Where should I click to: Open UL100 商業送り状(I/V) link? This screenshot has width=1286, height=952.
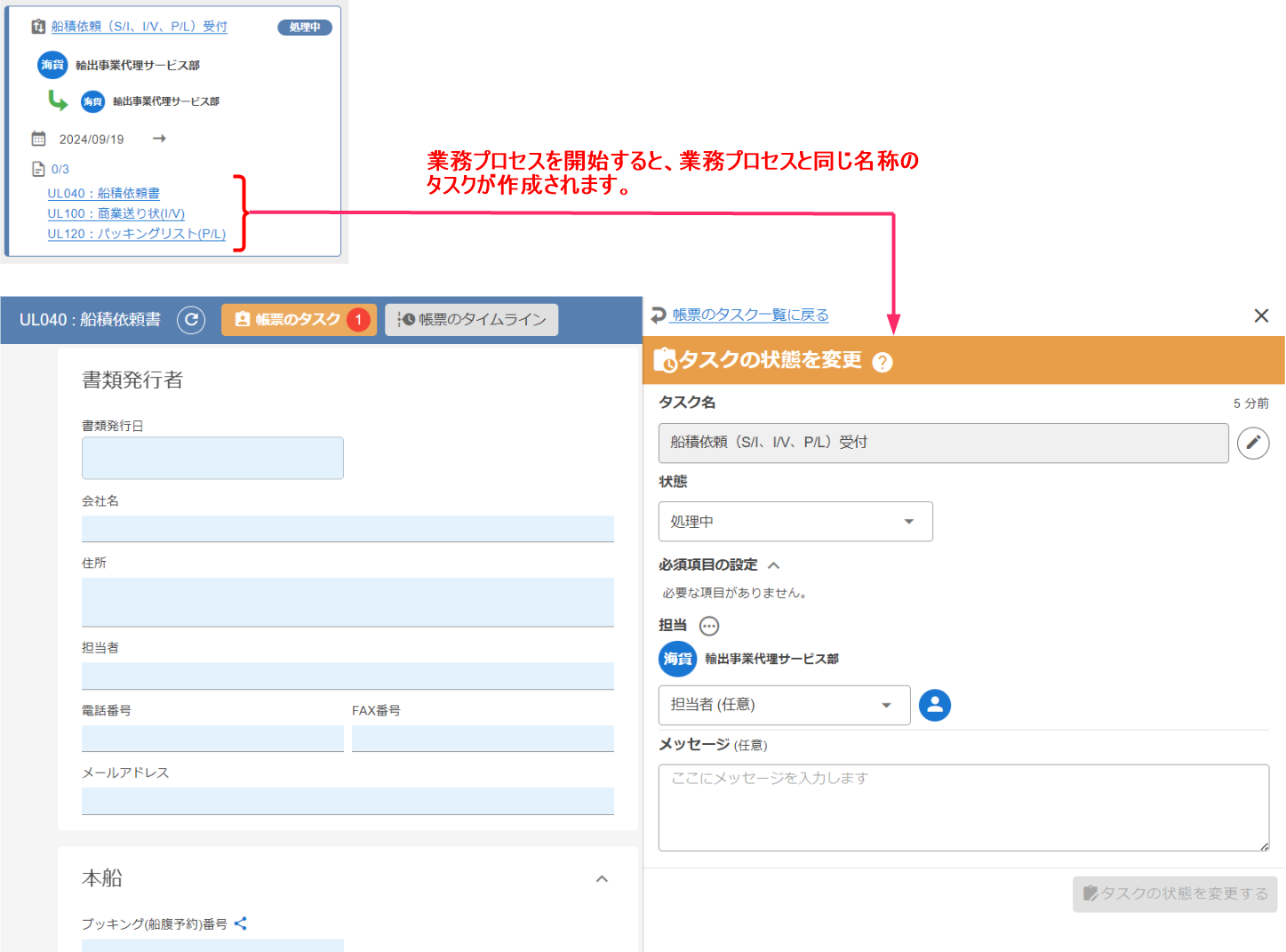coord(116,213)
